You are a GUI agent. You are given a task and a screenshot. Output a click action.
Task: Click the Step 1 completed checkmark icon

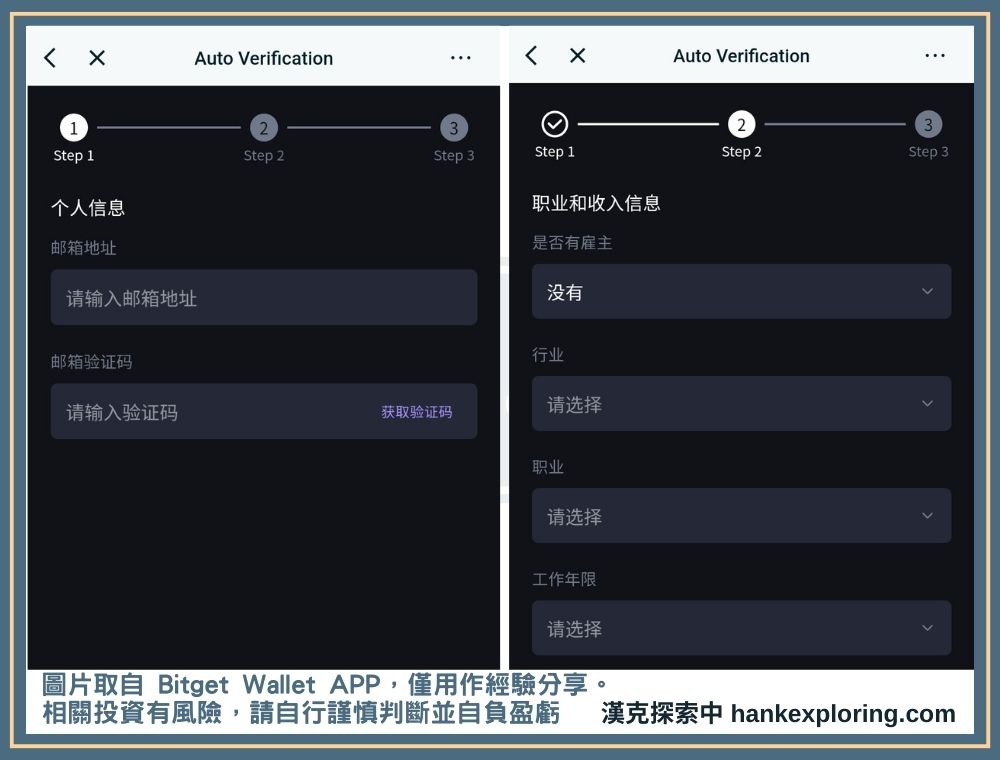[554, 124]
